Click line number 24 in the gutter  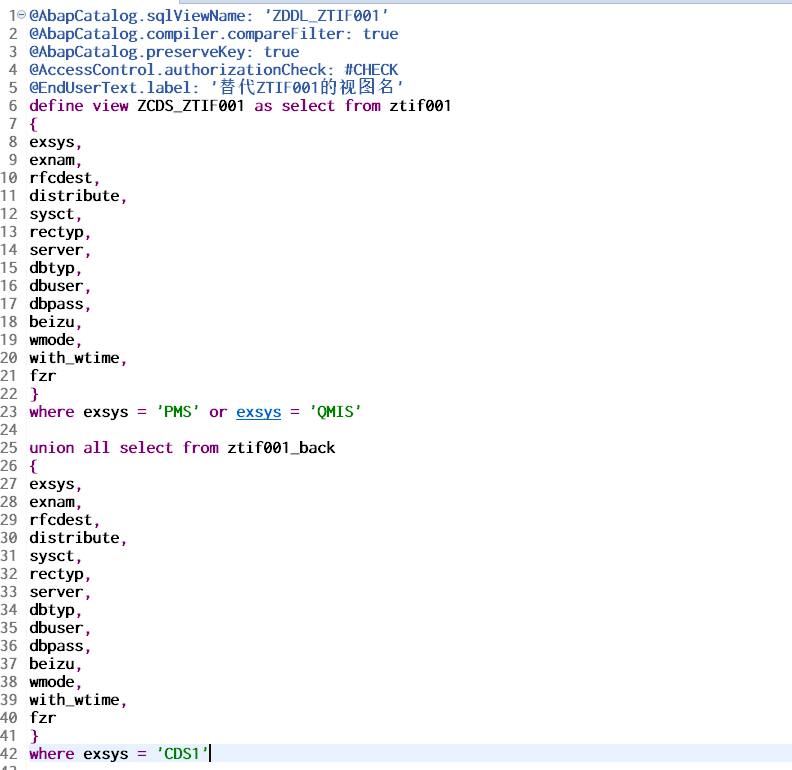point(9,430)
